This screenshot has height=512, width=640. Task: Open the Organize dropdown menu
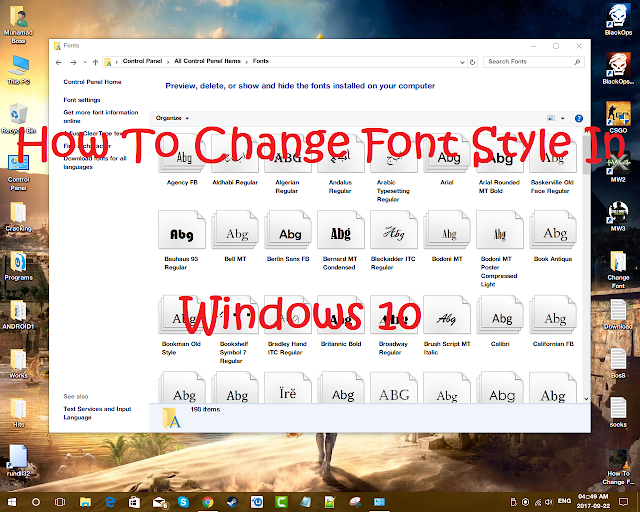pyautogui.click(x=172, y=118)
